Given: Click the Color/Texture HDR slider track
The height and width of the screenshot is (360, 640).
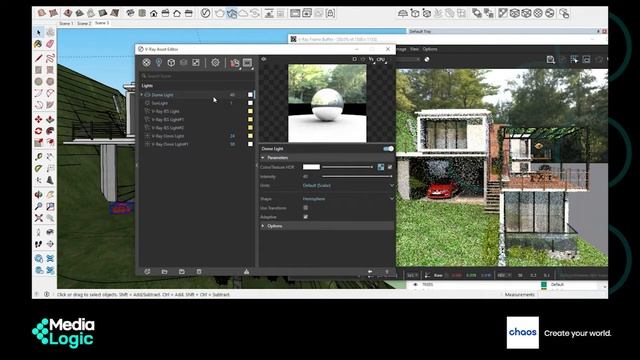Looking at the screenshot, I should (348, 167).
